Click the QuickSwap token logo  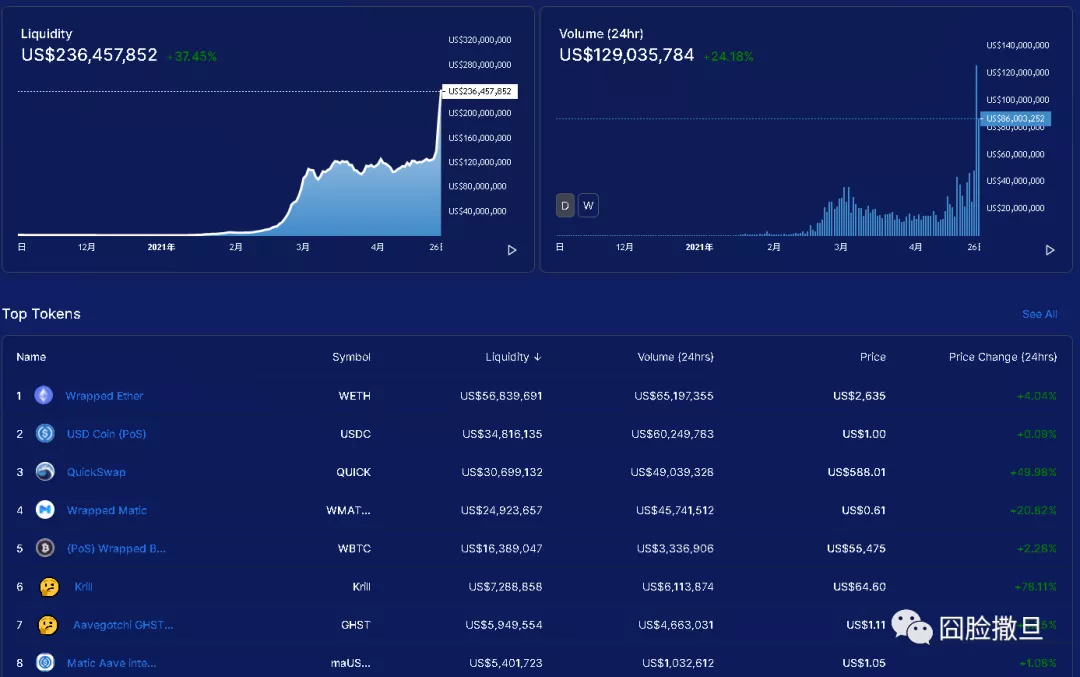click(x=45, y=472)
